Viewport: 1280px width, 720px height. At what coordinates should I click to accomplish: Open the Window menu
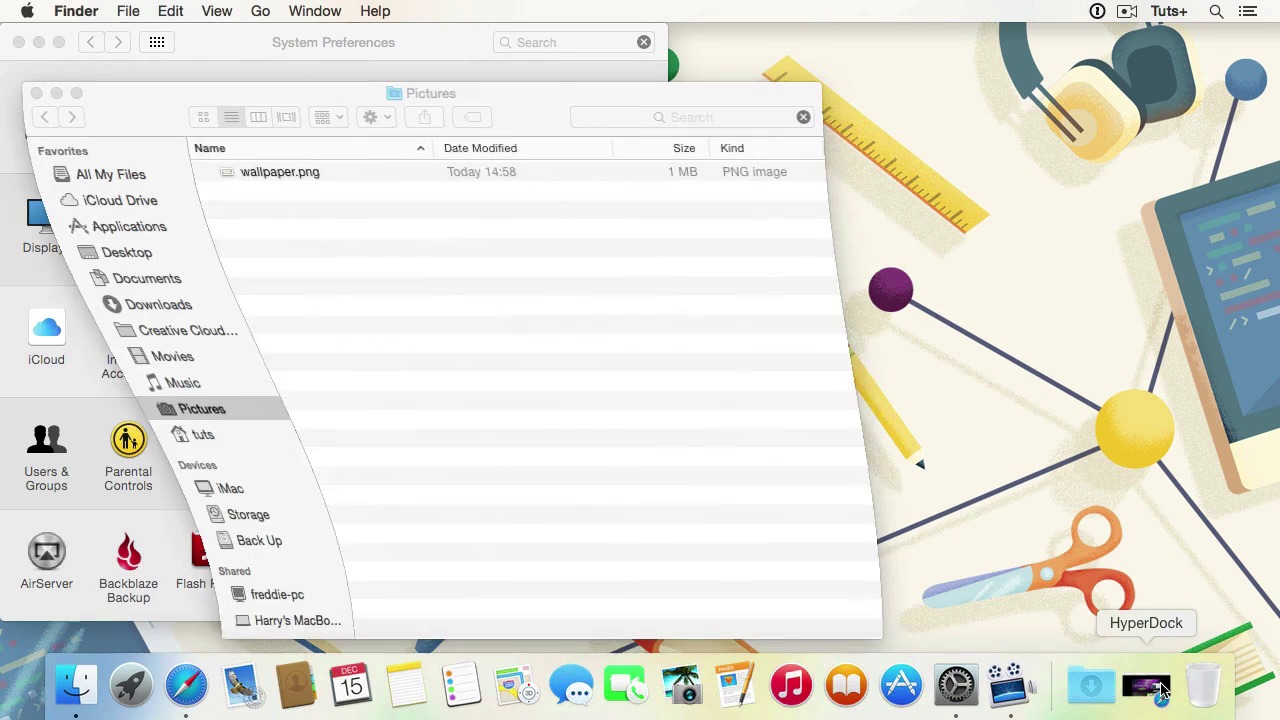click(x=315, y=11)
